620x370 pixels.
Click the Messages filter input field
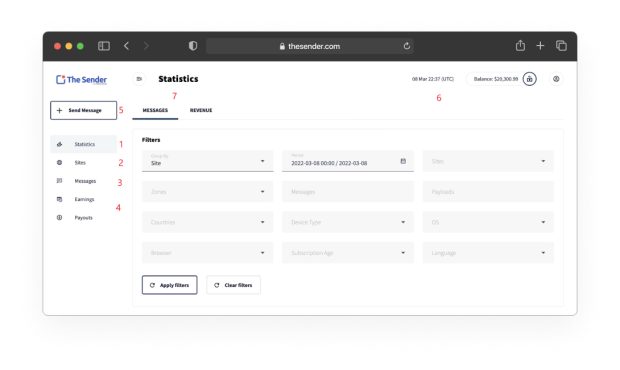click(348, 192)
